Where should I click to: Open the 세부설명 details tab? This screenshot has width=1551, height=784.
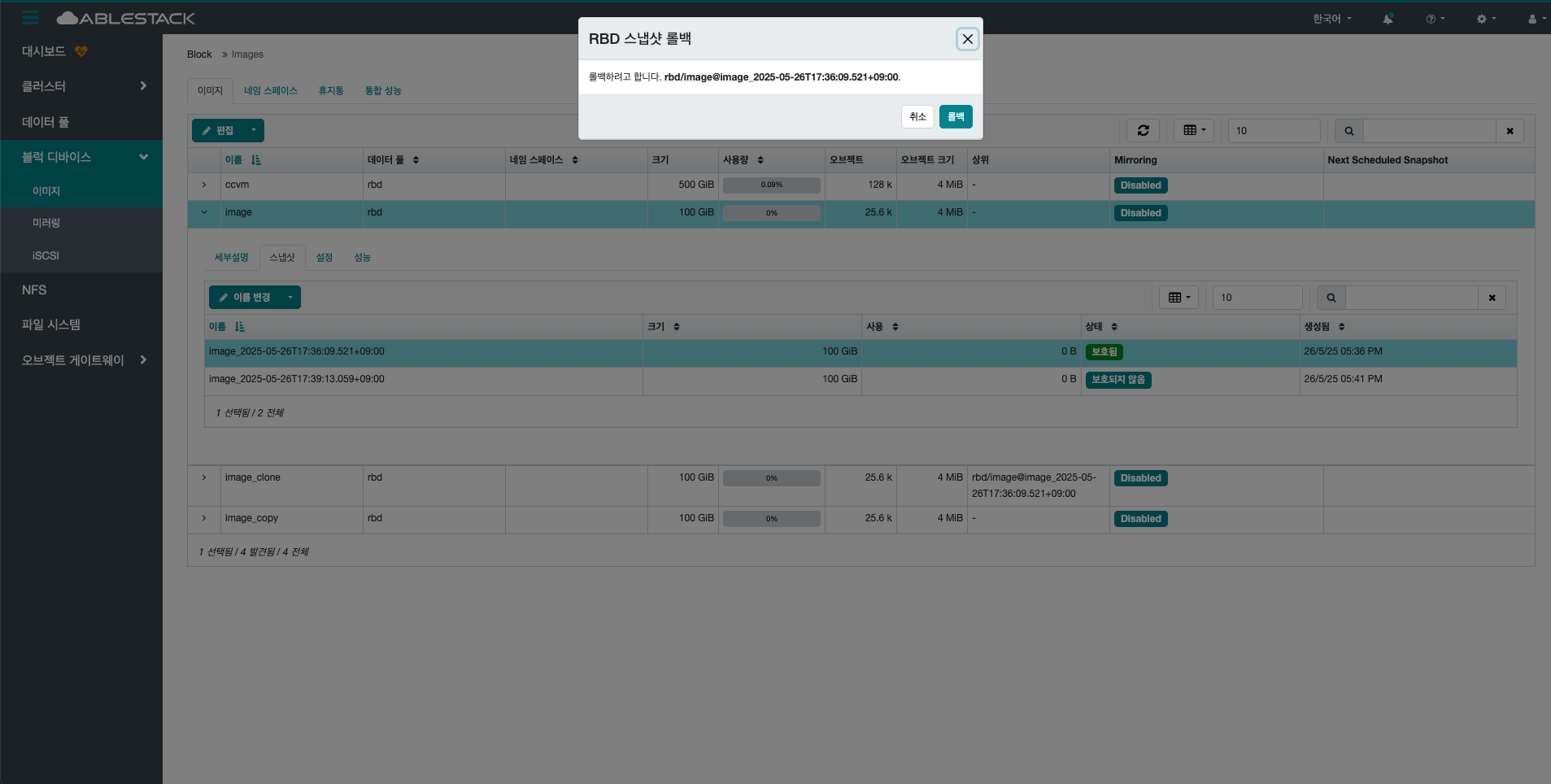point(231,258)
